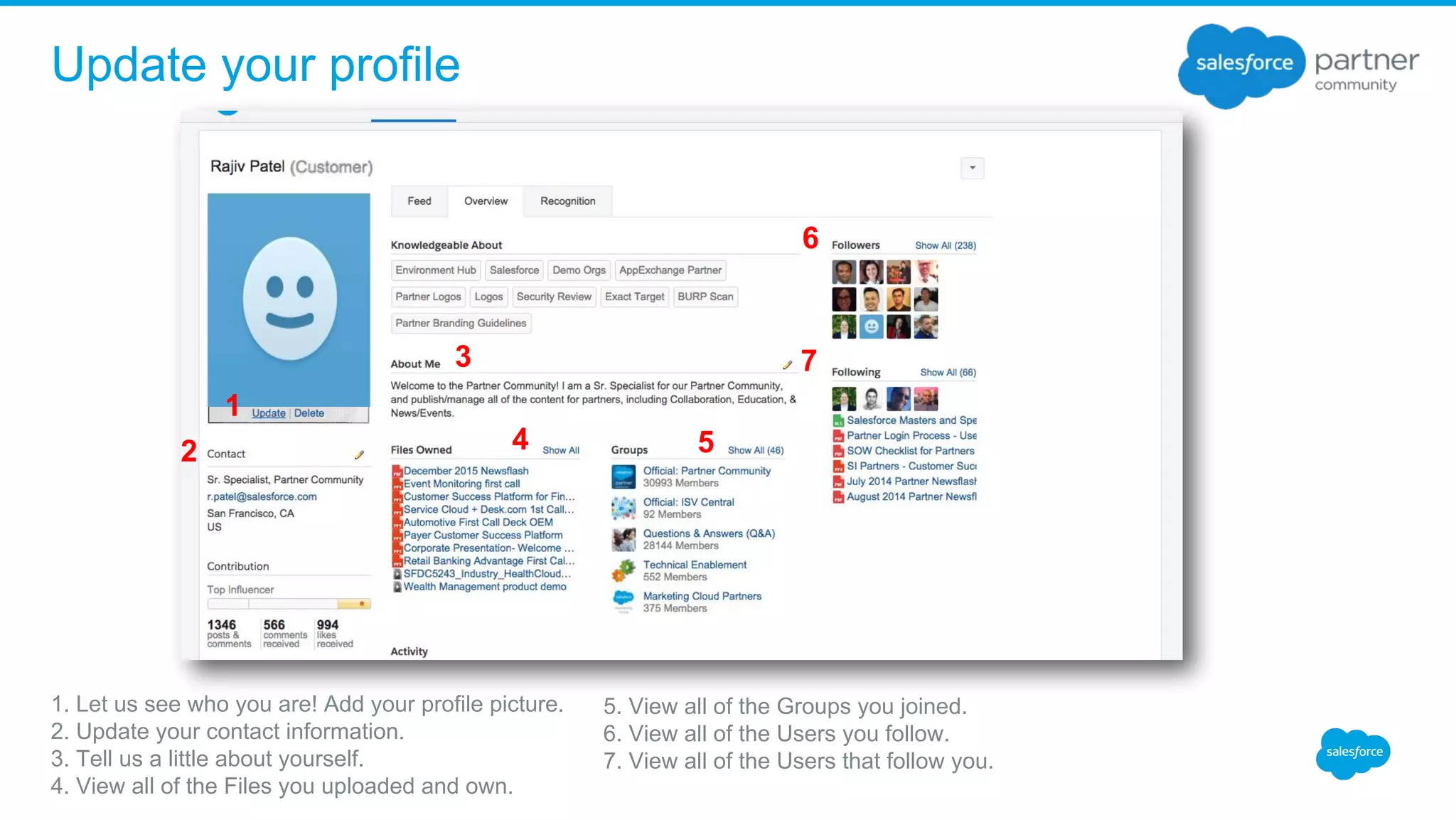Click file icon beside Corporate Presentation- Welcome
The width and height of the screenshot is (1456, 820).
click(397, 548)
